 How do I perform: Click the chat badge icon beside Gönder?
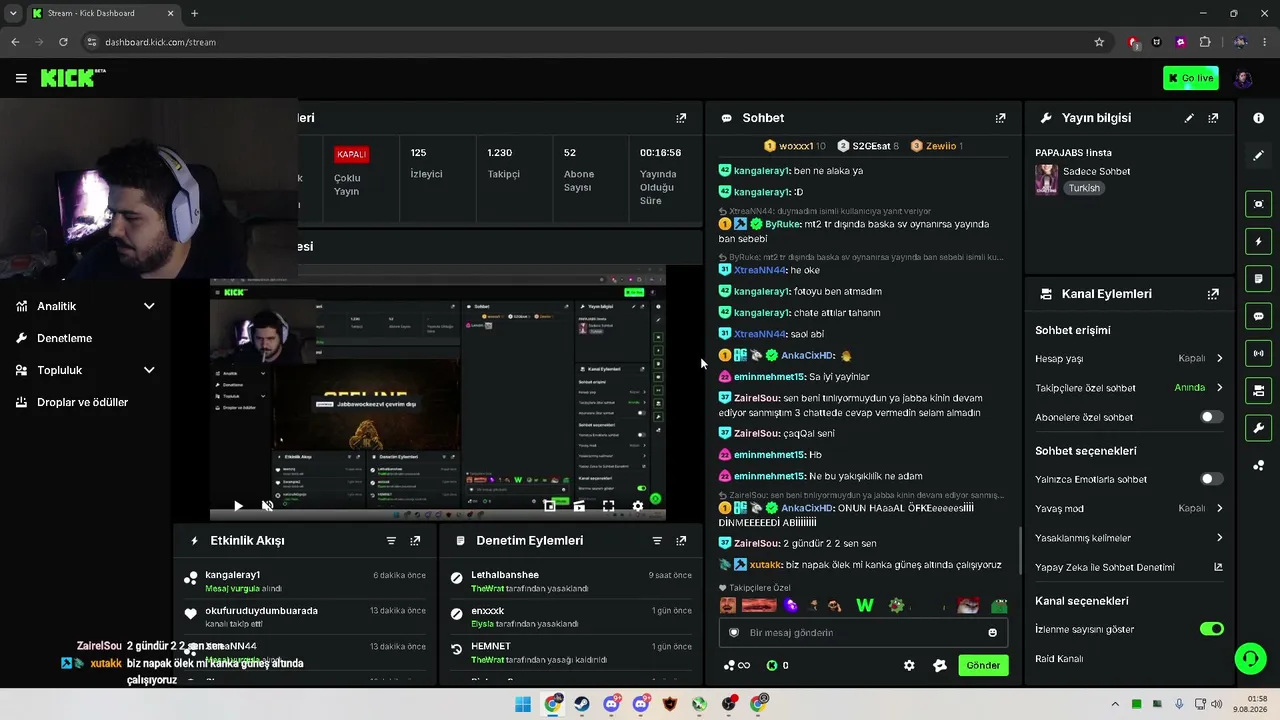pyautogui.click(x=940, y=665)
